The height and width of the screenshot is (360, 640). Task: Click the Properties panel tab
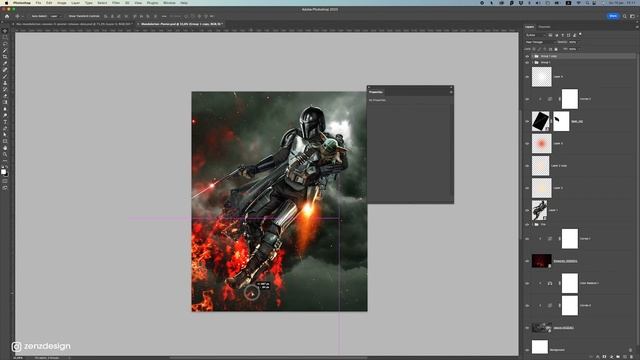376,92
